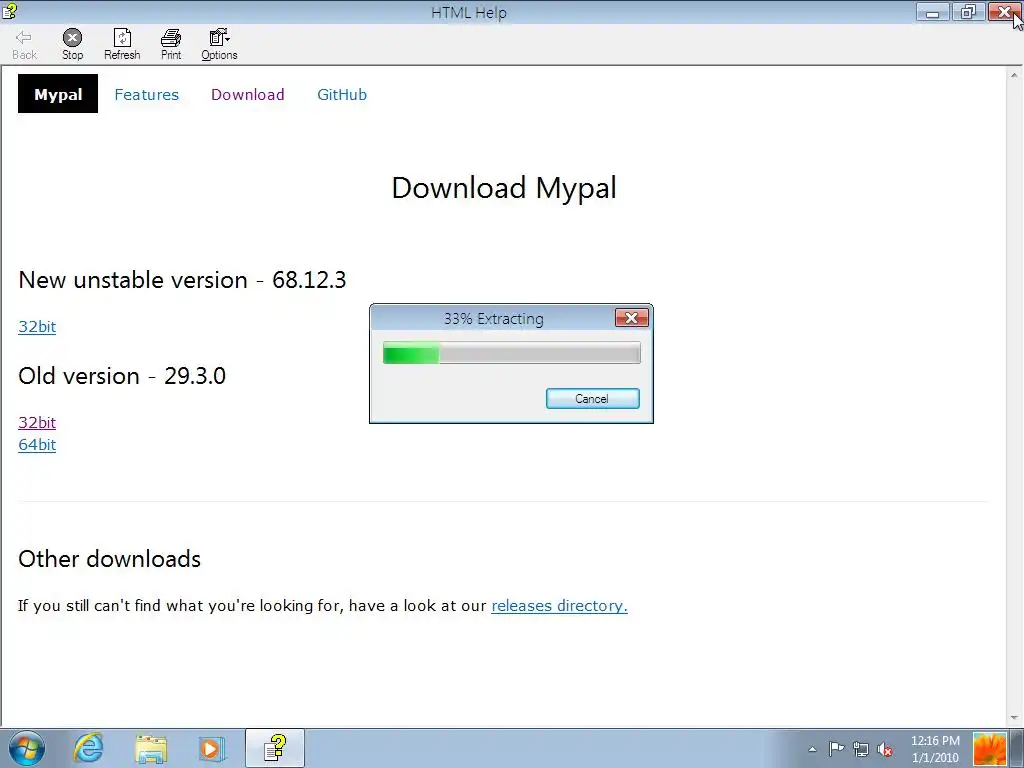Open the GitHub link in navigation

click(x=342, y=95)
